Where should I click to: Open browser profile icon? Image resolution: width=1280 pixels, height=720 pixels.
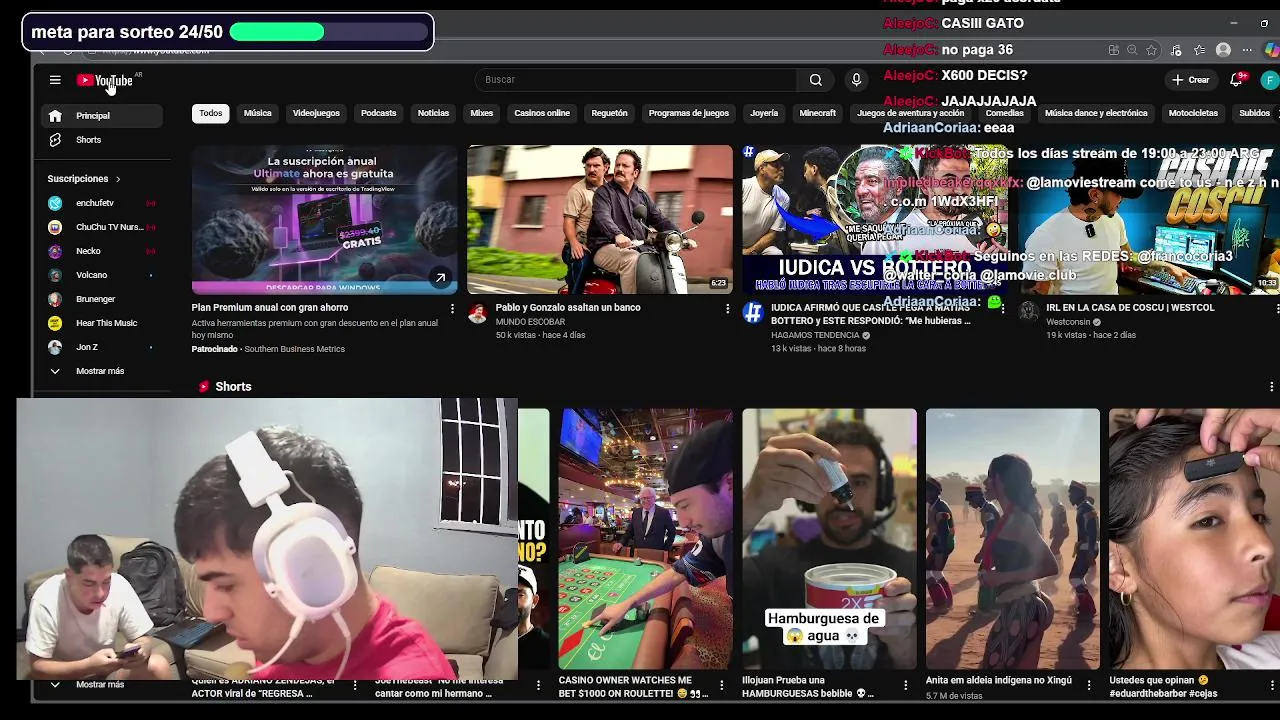click(1223, 50)
